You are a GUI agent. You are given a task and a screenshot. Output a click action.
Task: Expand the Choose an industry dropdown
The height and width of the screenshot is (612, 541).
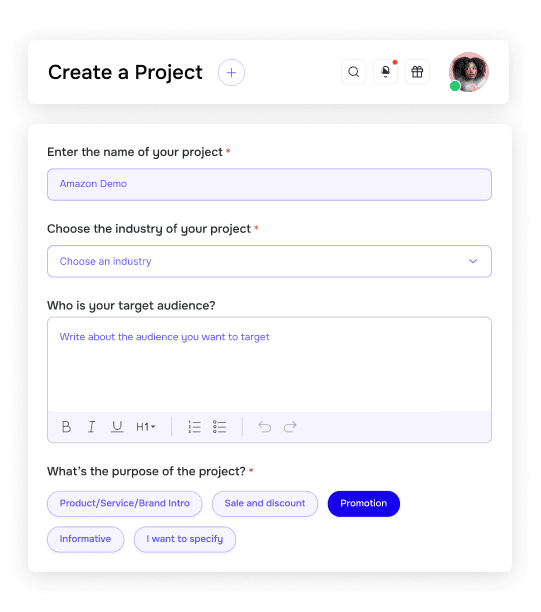269,261
